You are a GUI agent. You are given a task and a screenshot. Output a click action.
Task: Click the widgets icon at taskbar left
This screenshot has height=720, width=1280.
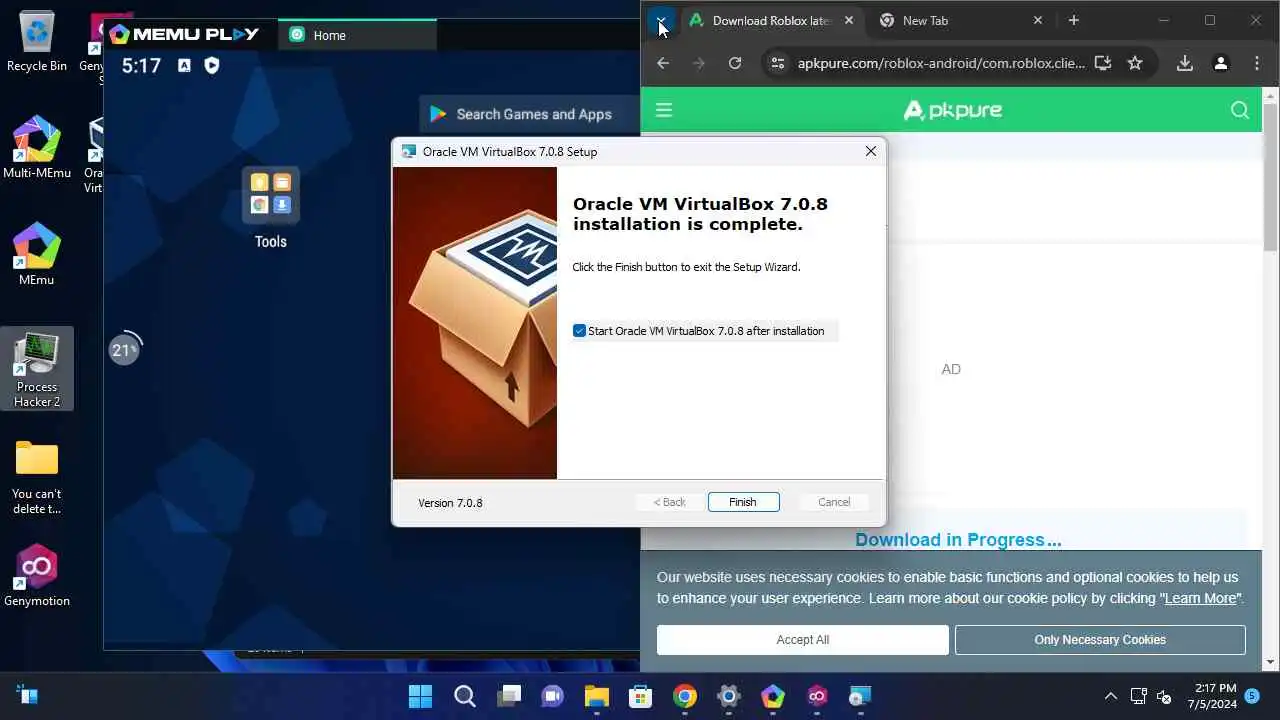point(27,695)
